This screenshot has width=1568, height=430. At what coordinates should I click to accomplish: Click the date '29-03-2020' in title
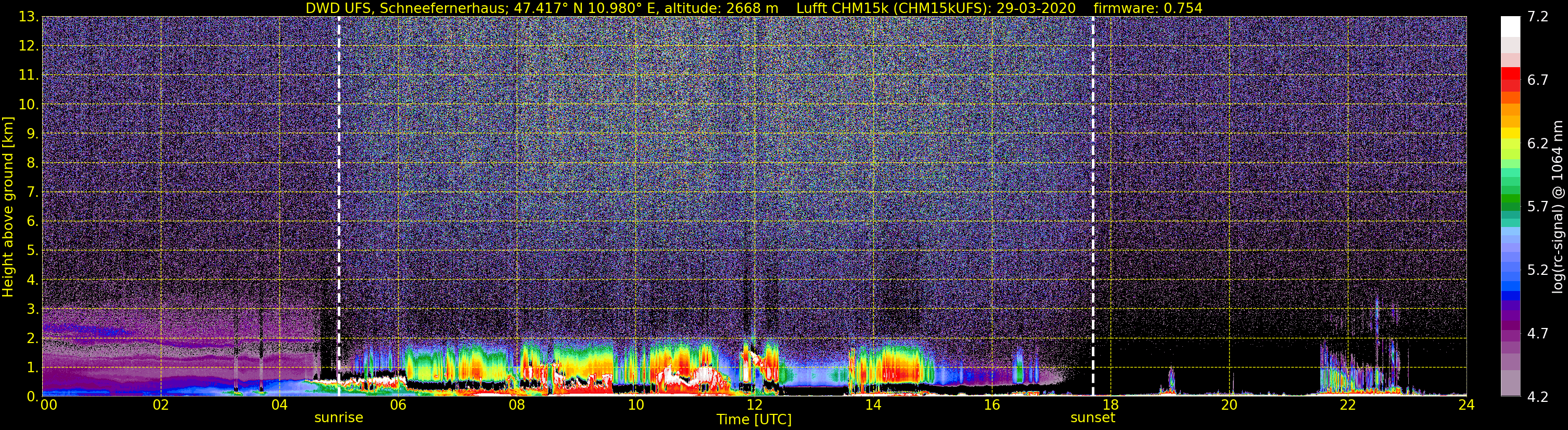point(1036,8)
